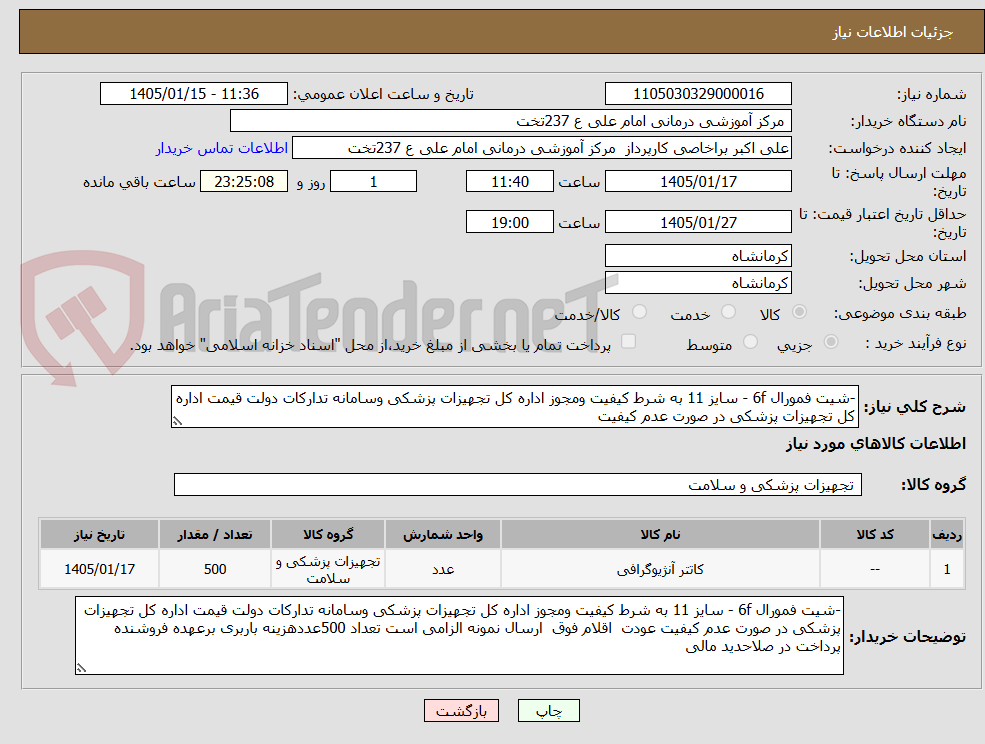Click the need date cell 1405/01/17 in table
The height and width of the screenshot is (744, 985).
(x=99, y=569)
